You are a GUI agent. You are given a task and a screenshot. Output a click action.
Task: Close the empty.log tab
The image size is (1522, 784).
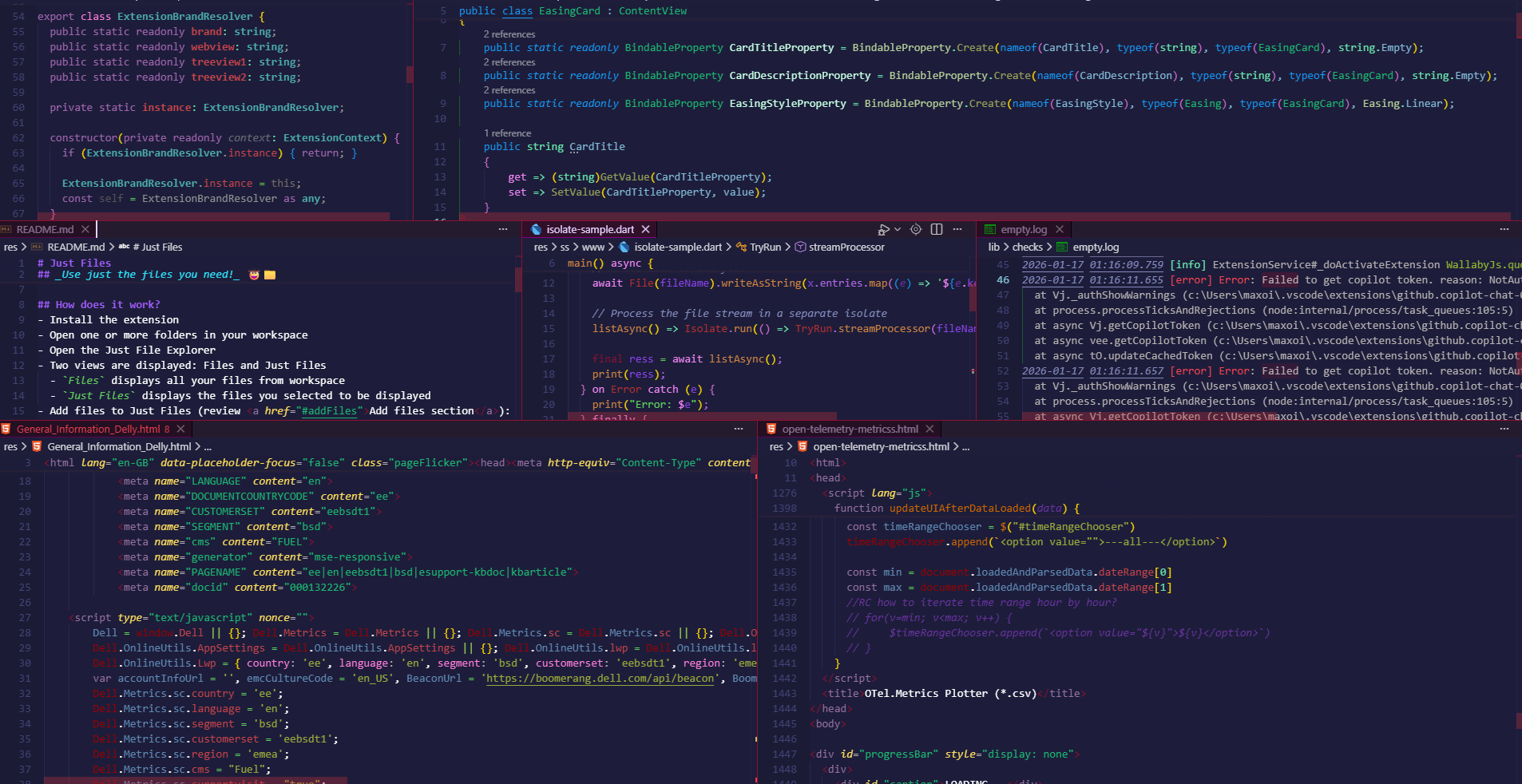[1060, 230]
